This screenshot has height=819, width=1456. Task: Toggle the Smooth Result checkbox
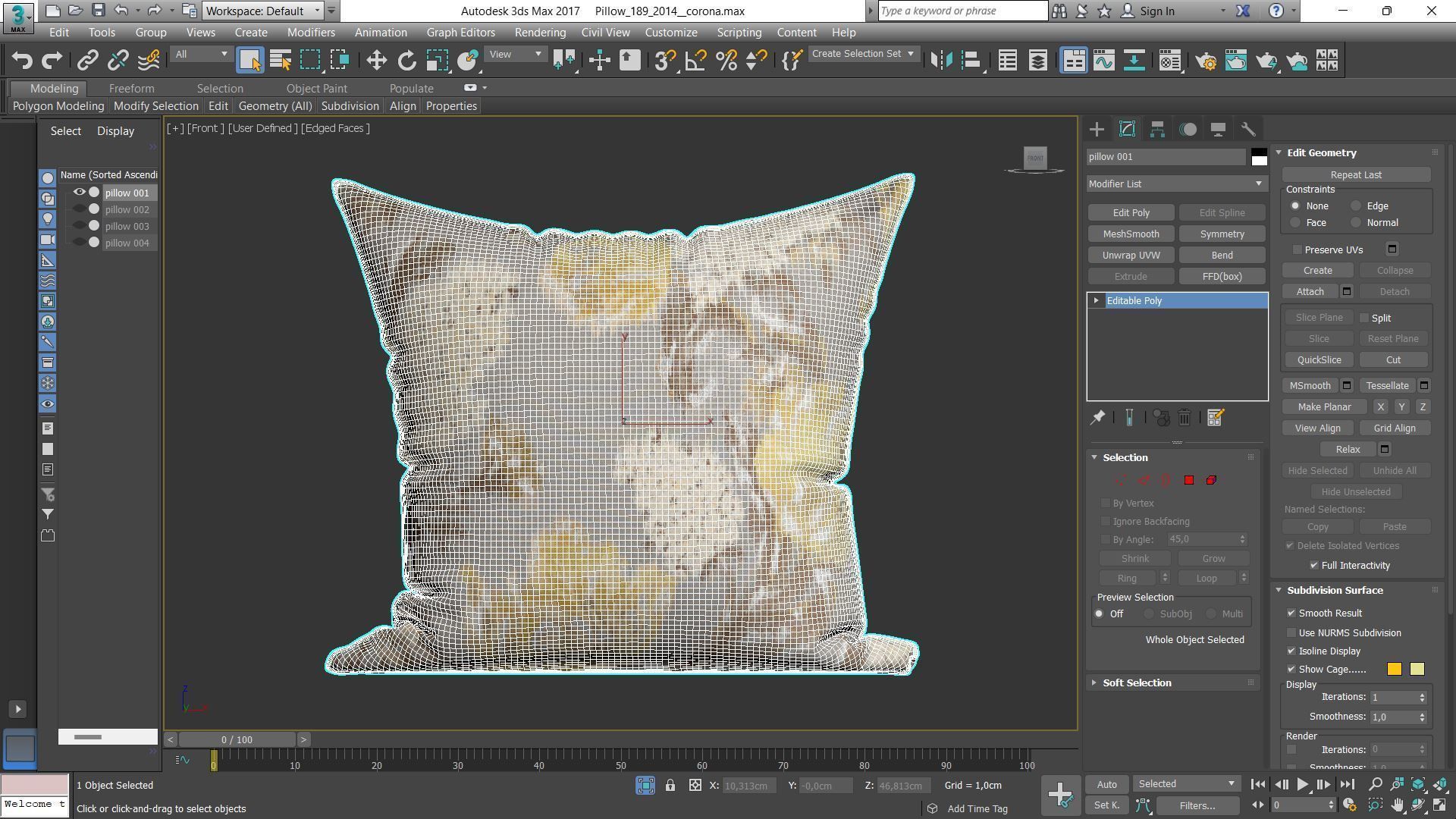tap(1291, 613)
